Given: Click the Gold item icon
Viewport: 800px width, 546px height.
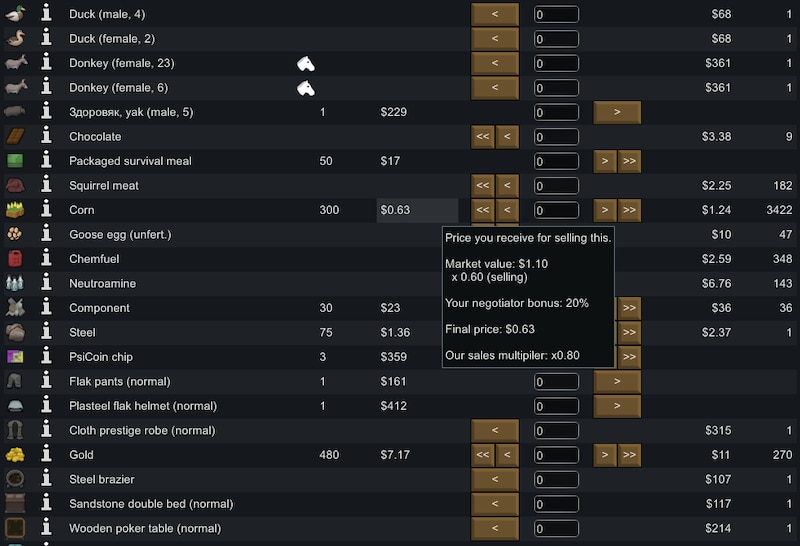Looking at the screenshot, I should pyautogui.click(x=15, y=455).
